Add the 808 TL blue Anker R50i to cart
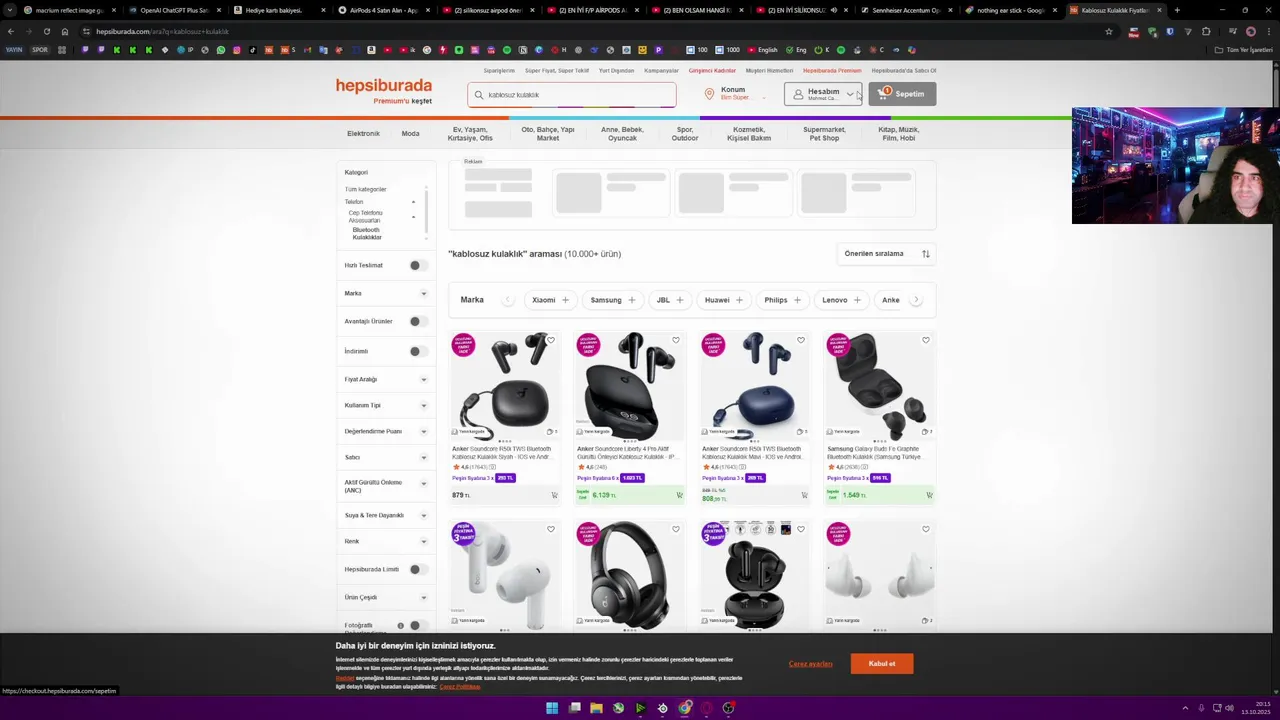Image resolution: width=1280 pixels, height=720 pixels. tap(804, 495)
